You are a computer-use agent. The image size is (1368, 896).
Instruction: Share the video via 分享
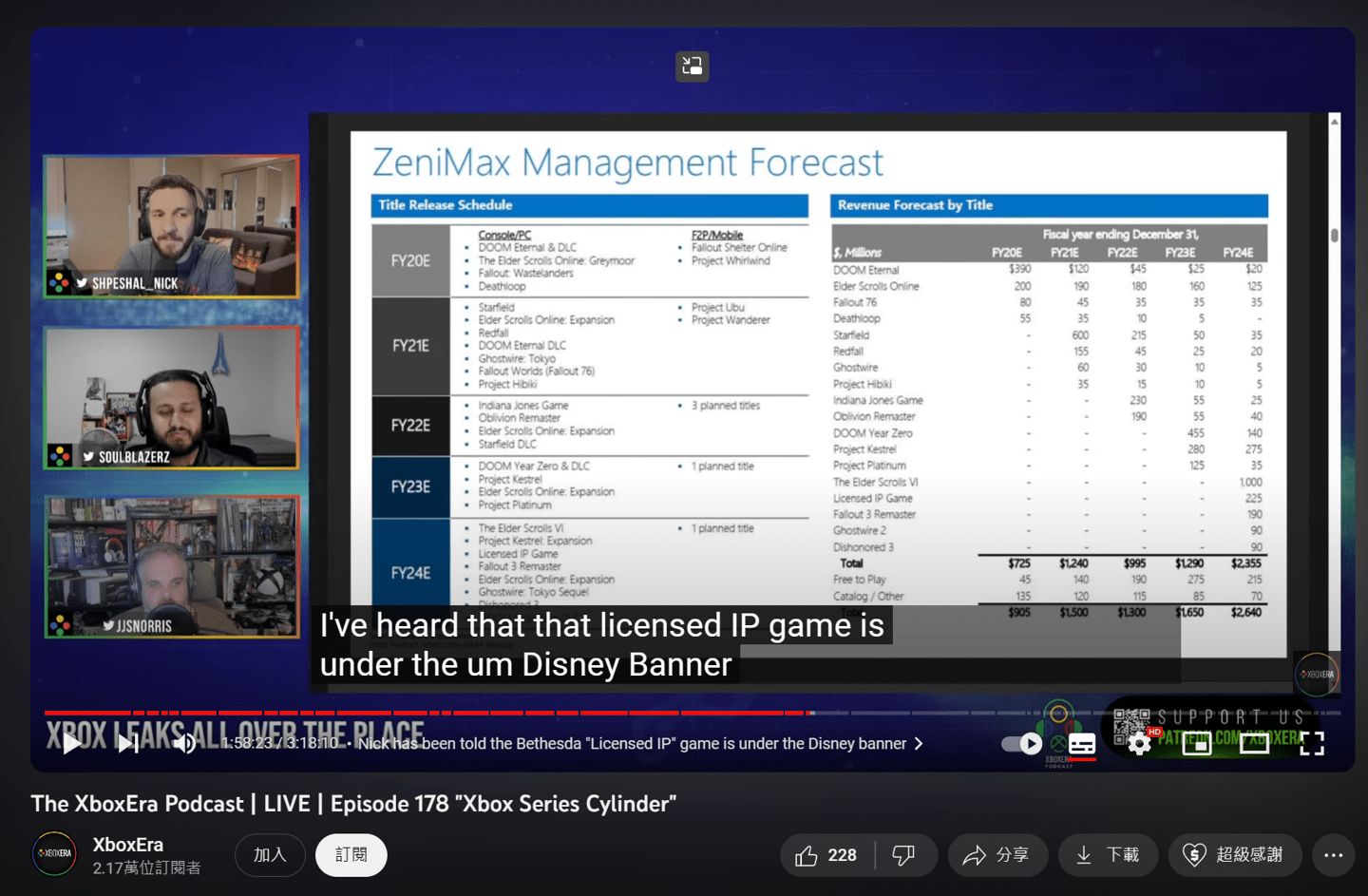point(997,855)
